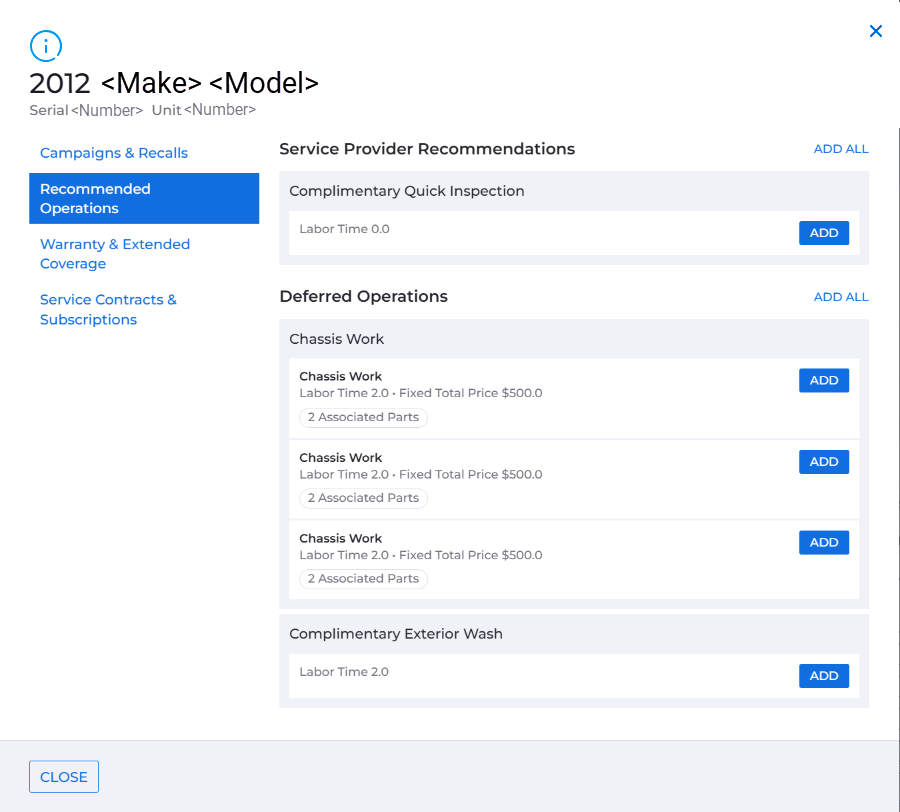The image size is (900, 812).
Task: Expand second Chassis Work 2 Associated Parts
Action: click(x=363, y=498)
